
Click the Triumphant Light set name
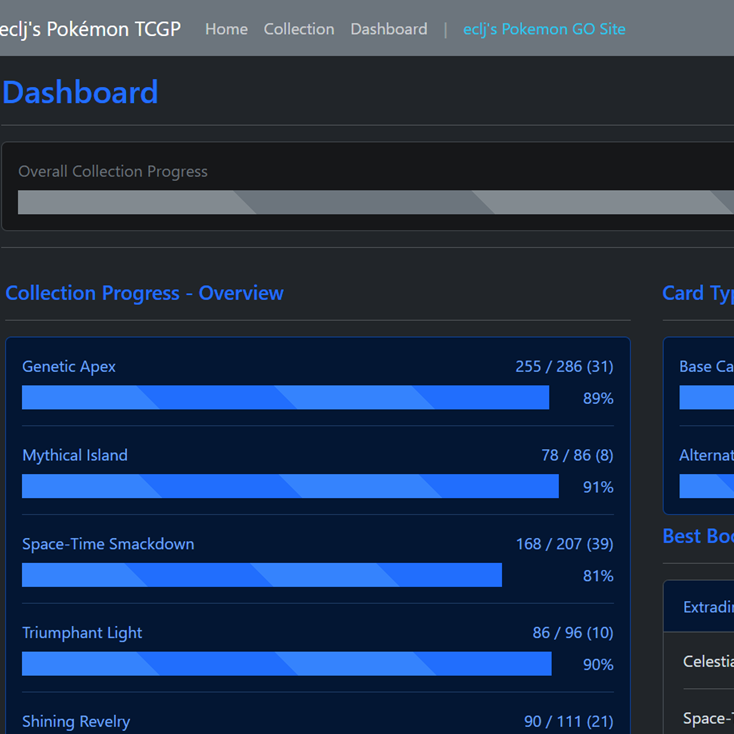(x=82, y=633)
